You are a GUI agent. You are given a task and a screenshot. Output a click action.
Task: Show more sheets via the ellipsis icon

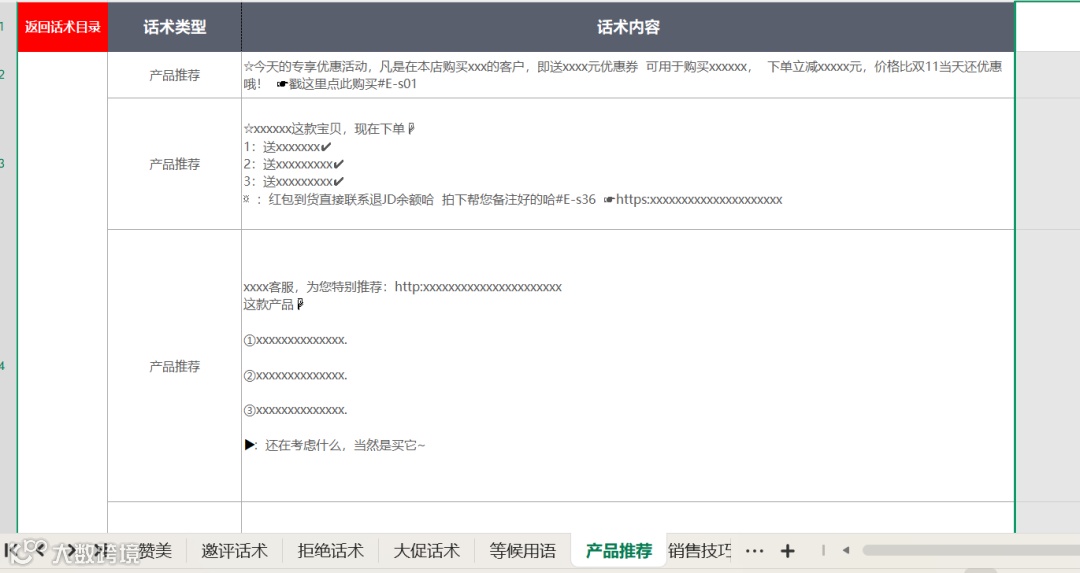[x=754, y=551]
